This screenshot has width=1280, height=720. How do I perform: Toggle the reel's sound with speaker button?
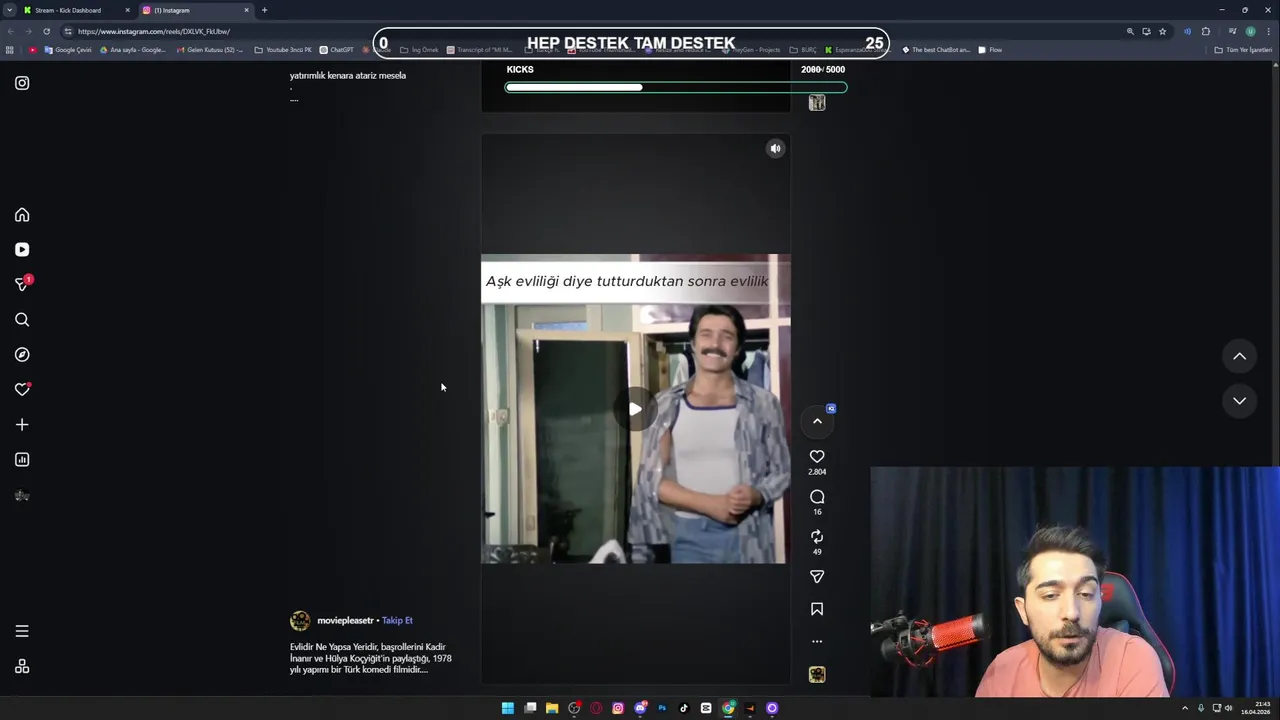pyautogui.click(x=775, y=149)
